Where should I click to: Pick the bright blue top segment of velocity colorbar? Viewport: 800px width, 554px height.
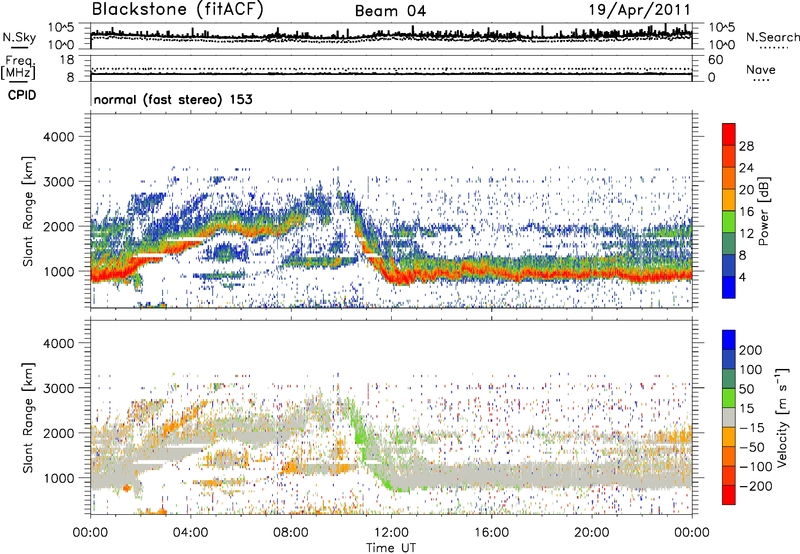(x=729, y=339)
